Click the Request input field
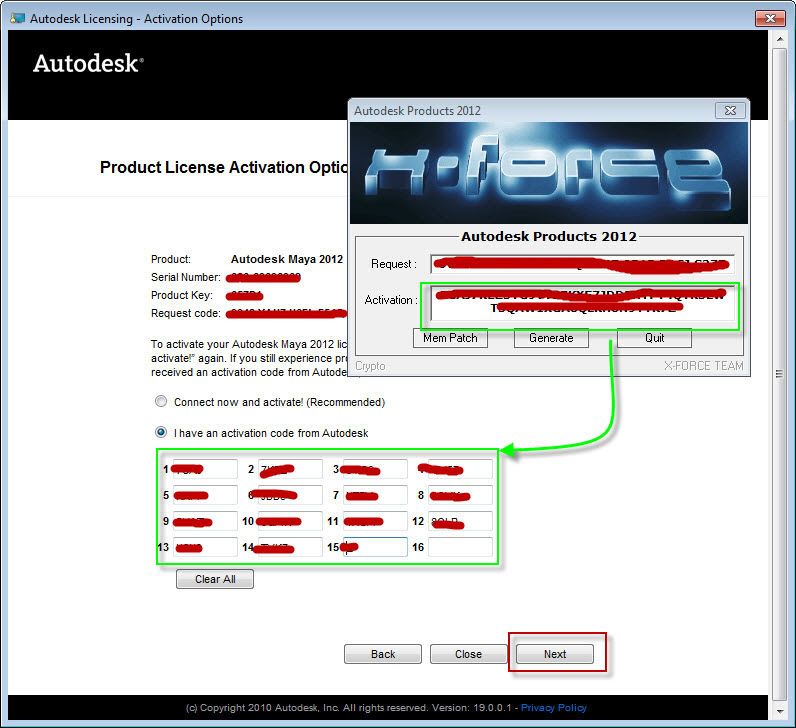796x728 pixels. (582, 264)
